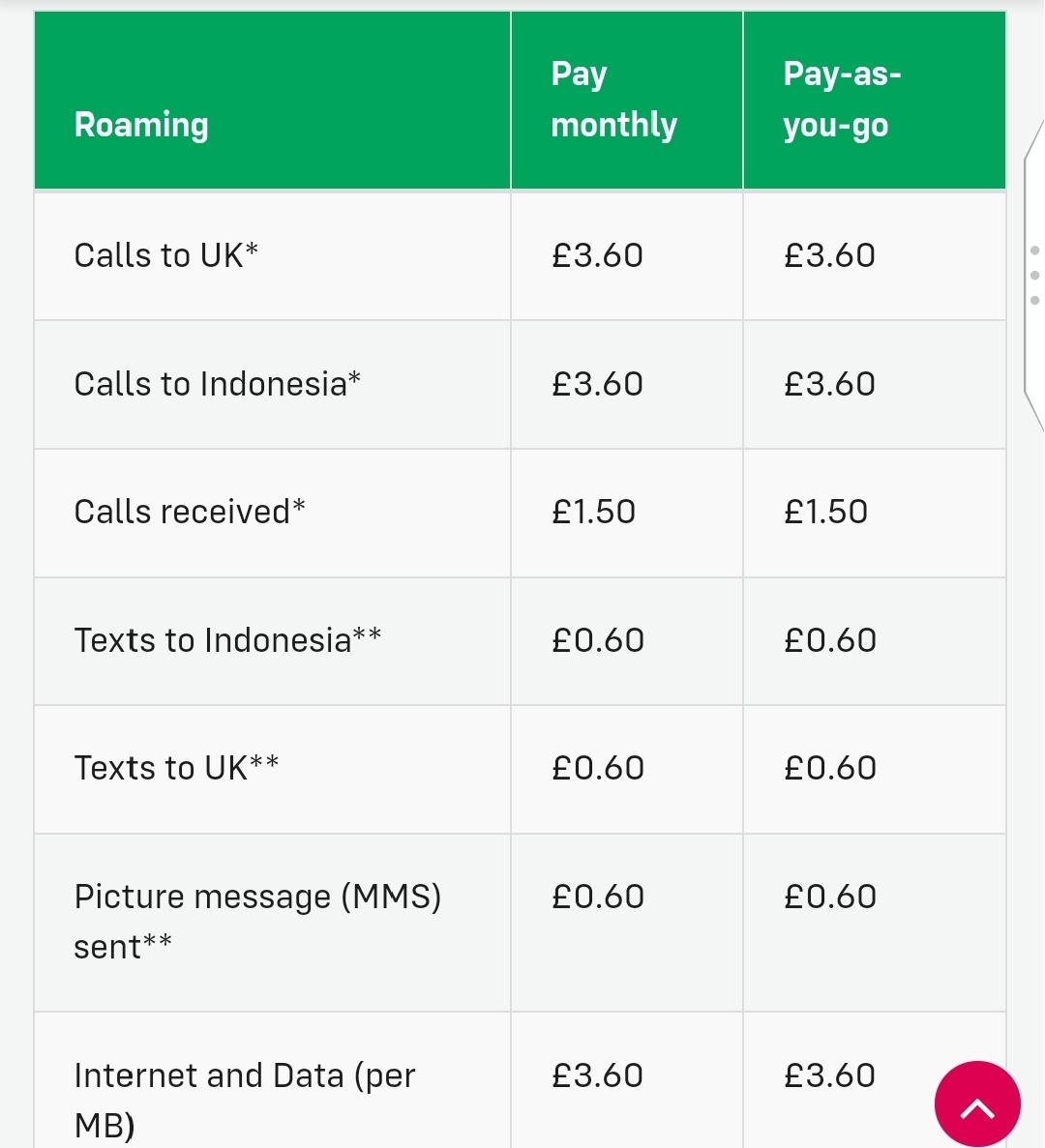Select Pay monthly £1.50 Calls received price
This screenshot has width=1045, height=1148.
coord(594,512)
